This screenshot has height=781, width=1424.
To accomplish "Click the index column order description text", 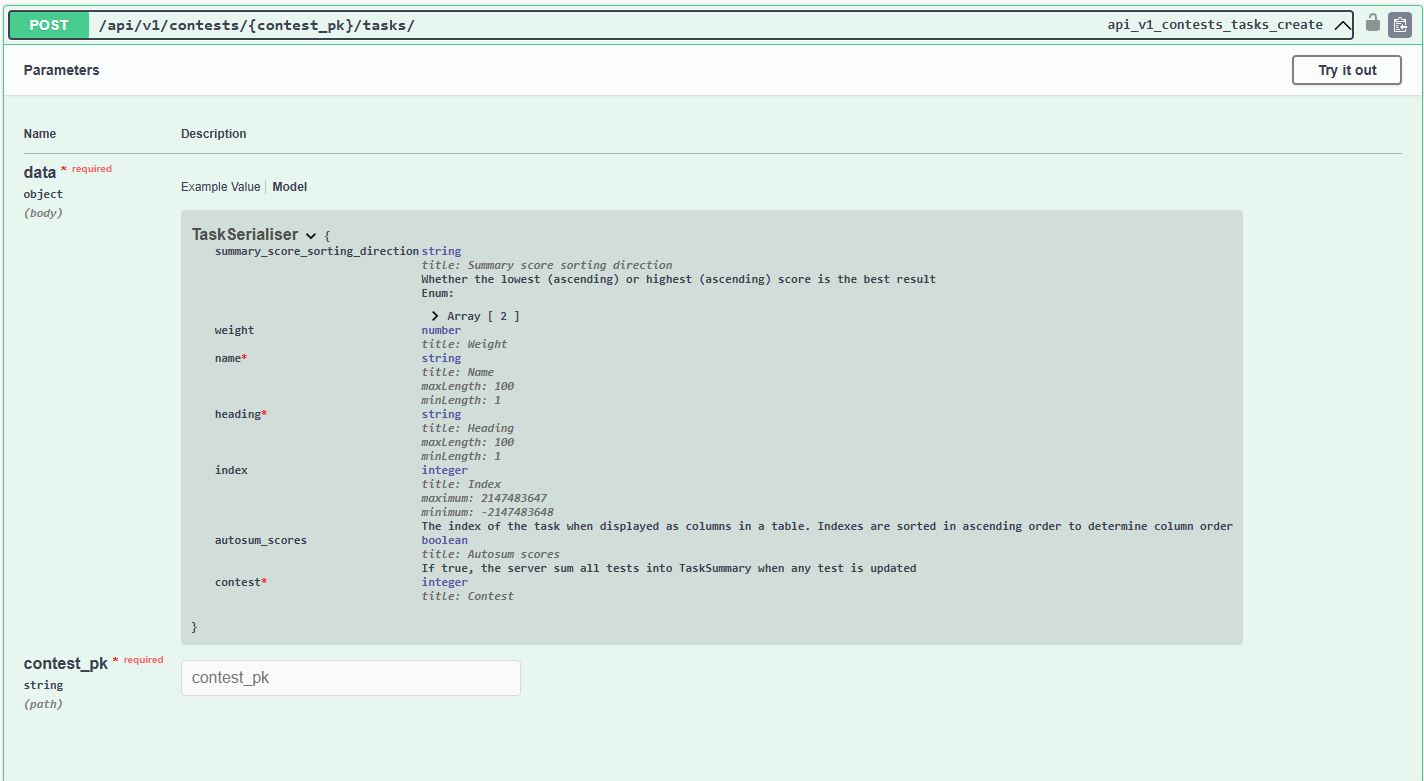I will 827,526.
